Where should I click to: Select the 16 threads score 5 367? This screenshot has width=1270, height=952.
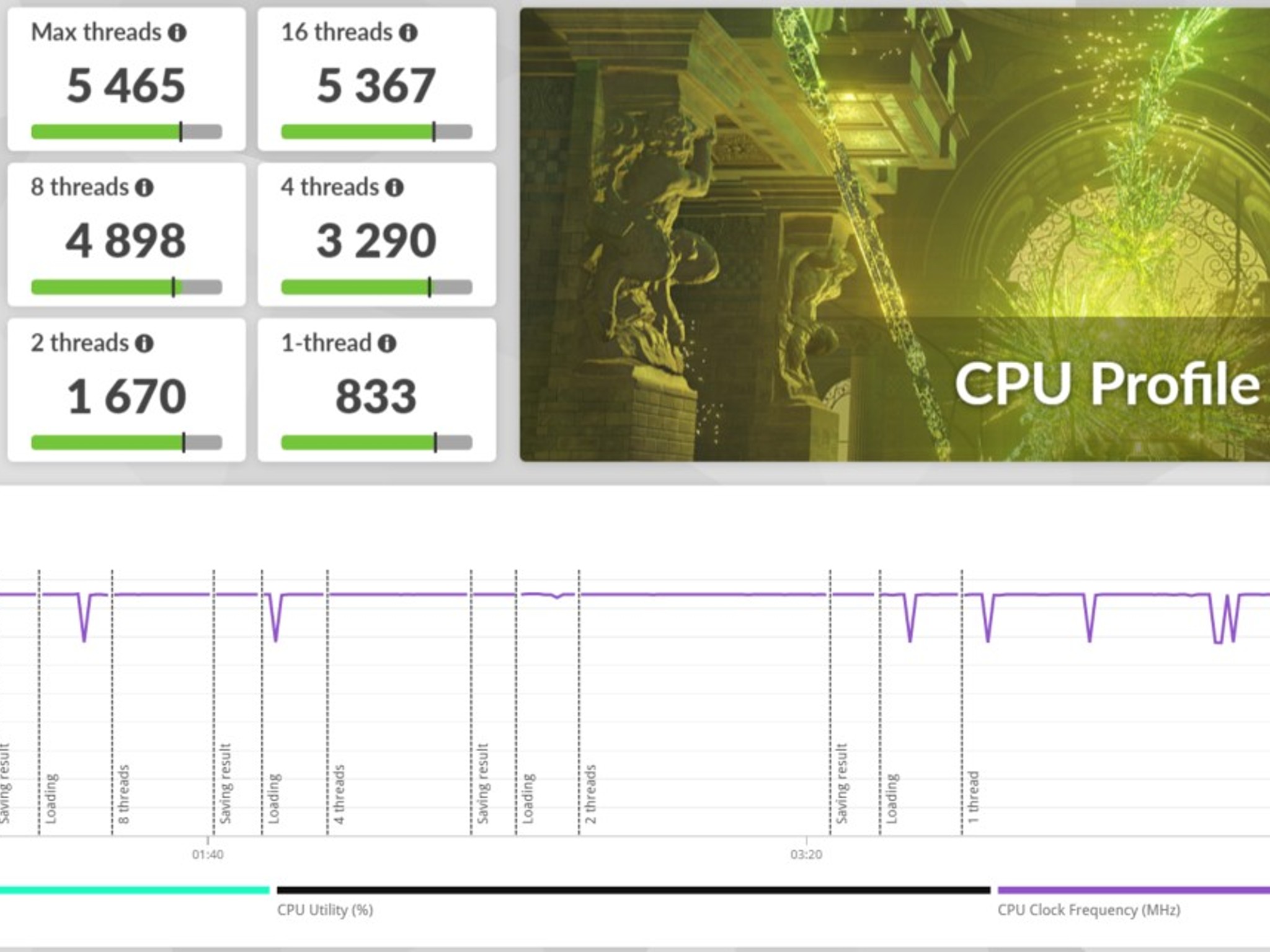376,85
